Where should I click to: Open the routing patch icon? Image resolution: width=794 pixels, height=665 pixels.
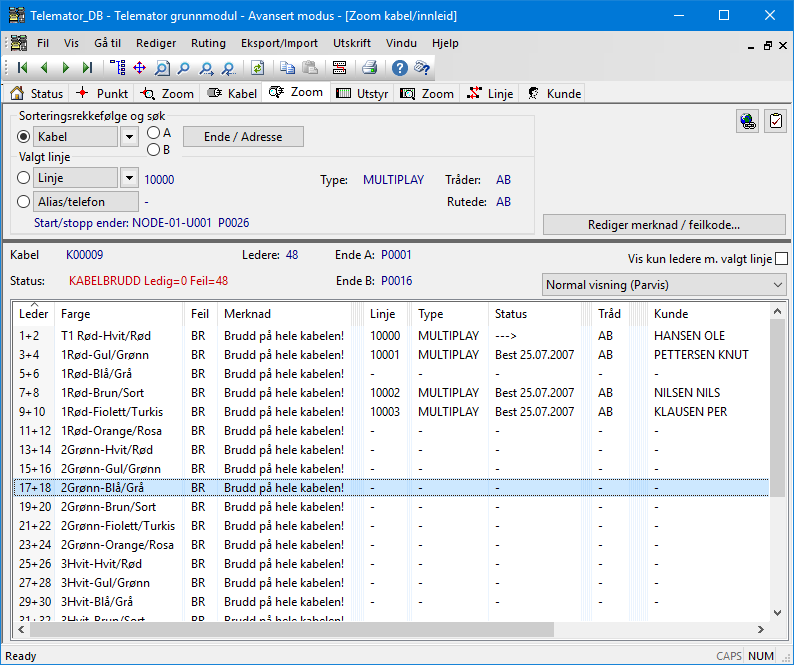coord(339,67)
